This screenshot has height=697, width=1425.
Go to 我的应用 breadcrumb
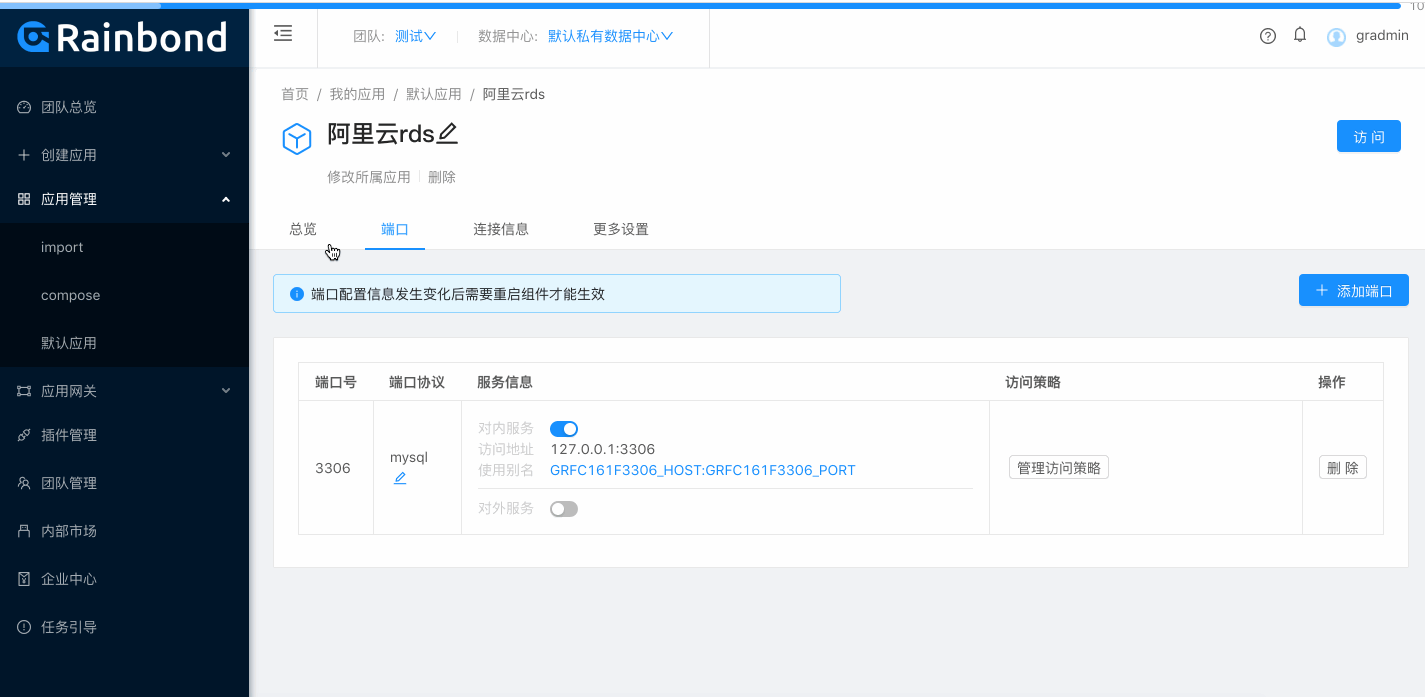[x=357, y=94]
